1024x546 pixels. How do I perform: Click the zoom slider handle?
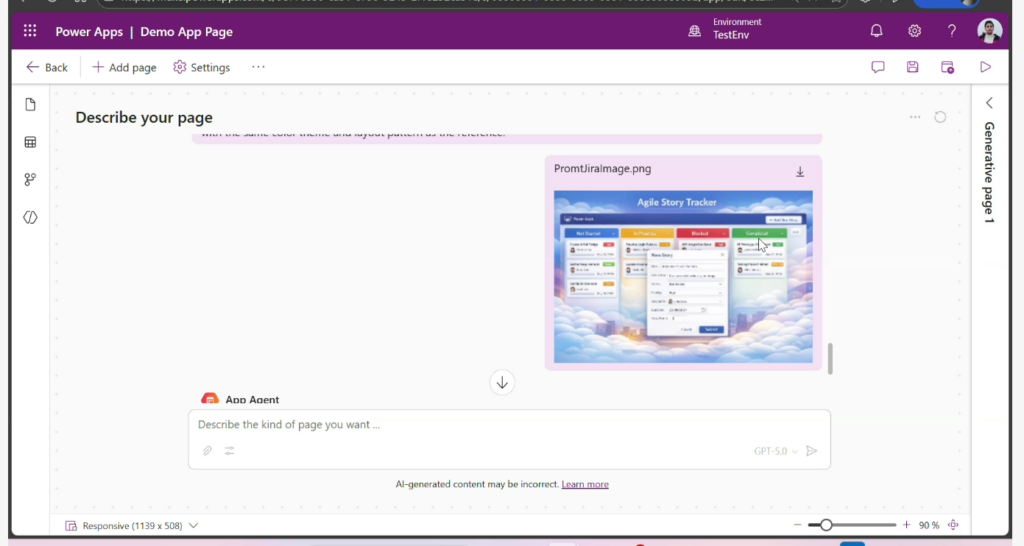(825, 524)
